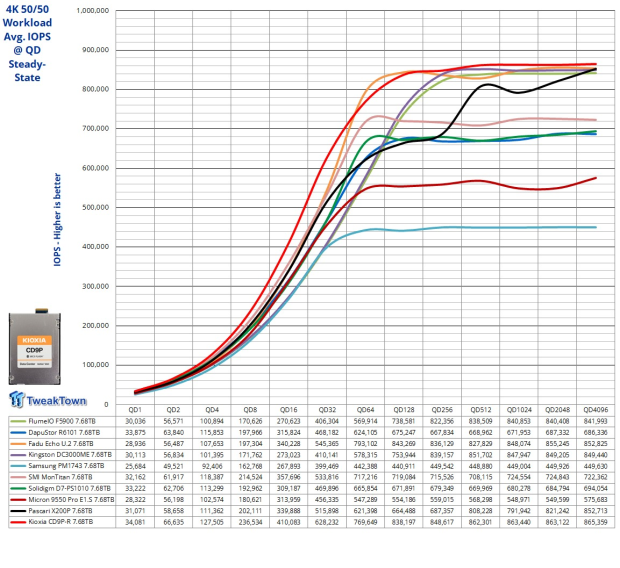This screenshot has width=620, height=568.
Task: Click the QD32 column header
Action: click(327, 410)
